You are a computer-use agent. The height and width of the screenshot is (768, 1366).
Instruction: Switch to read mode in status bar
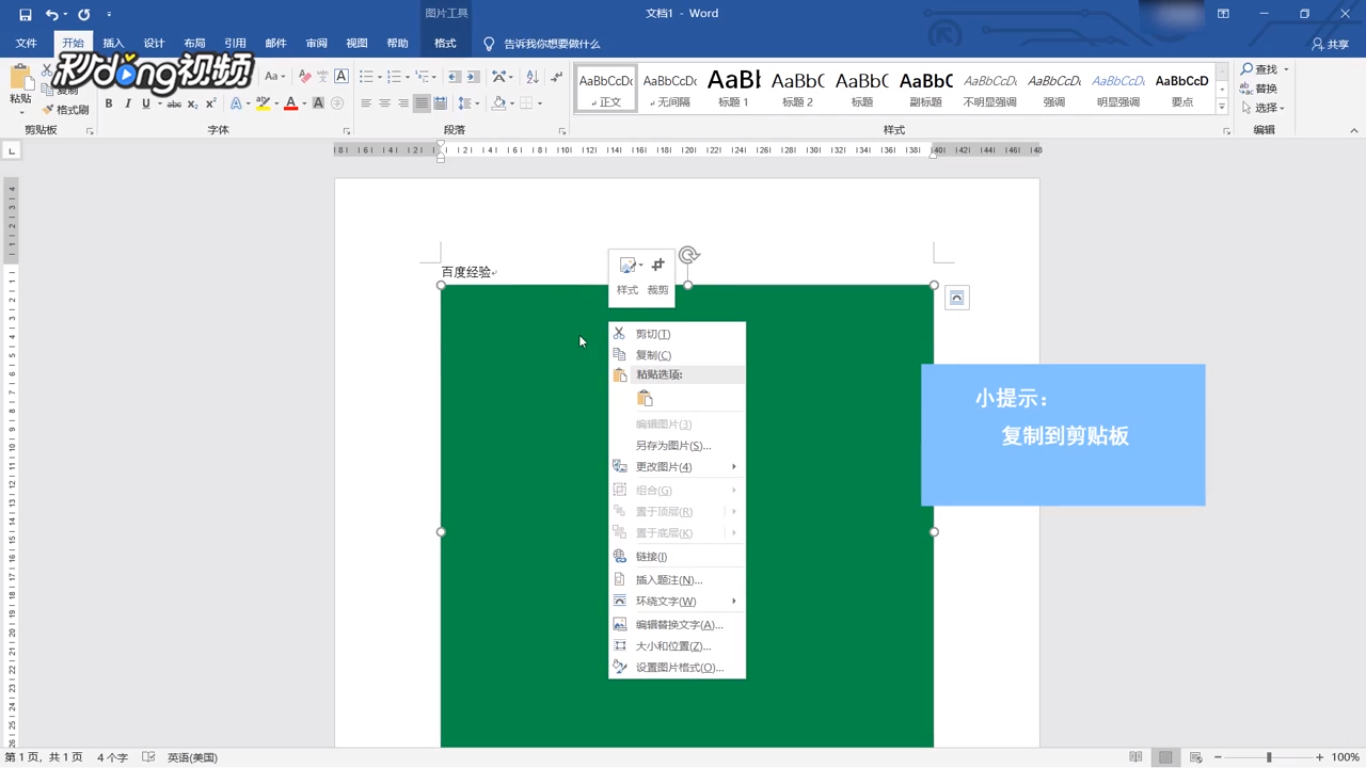point(1137,756)
